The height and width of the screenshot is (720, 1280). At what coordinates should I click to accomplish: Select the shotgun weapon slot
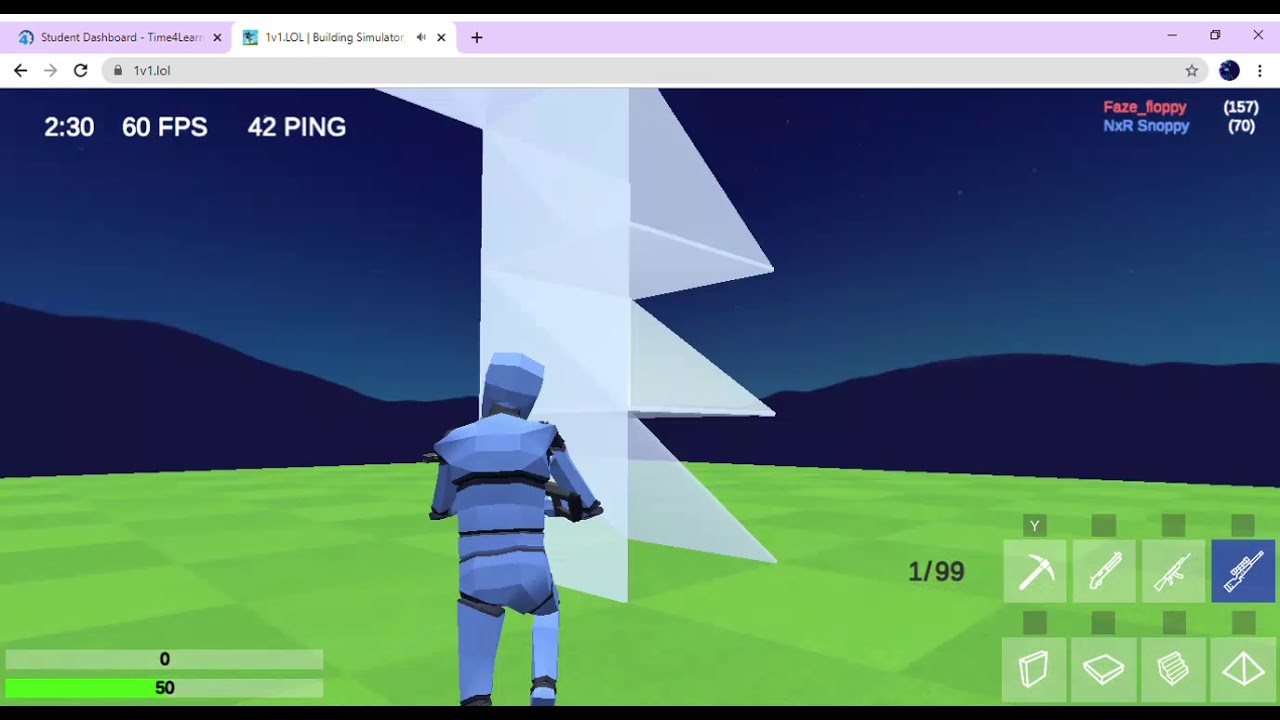1104,571
